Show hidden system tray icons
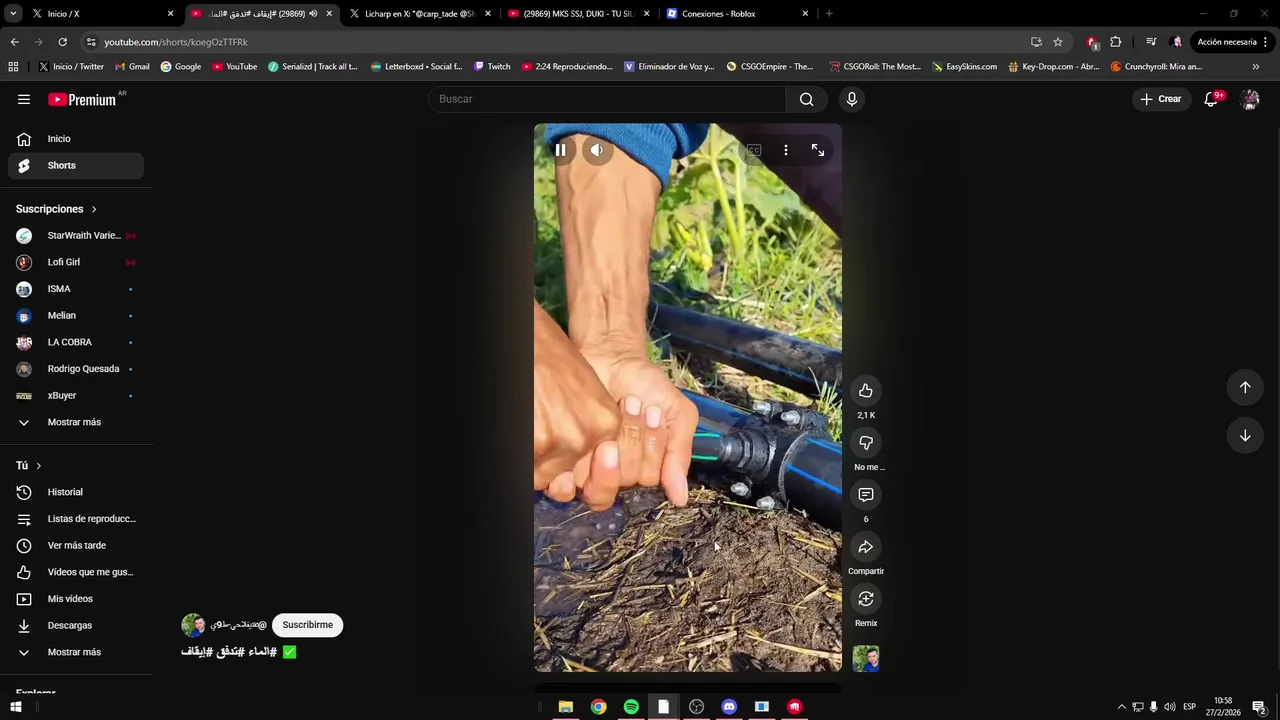This screenshot has height=720, width=1280. [1121, 707]
